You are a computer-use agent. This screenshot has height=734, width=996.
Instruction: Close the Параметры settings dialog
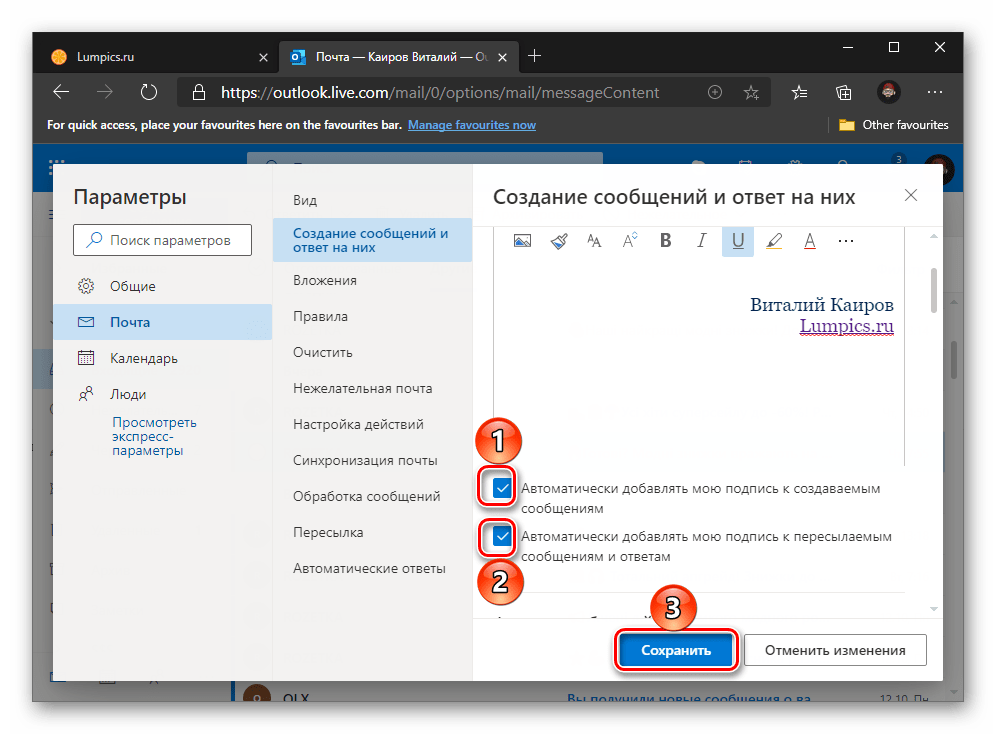(910, 196)
